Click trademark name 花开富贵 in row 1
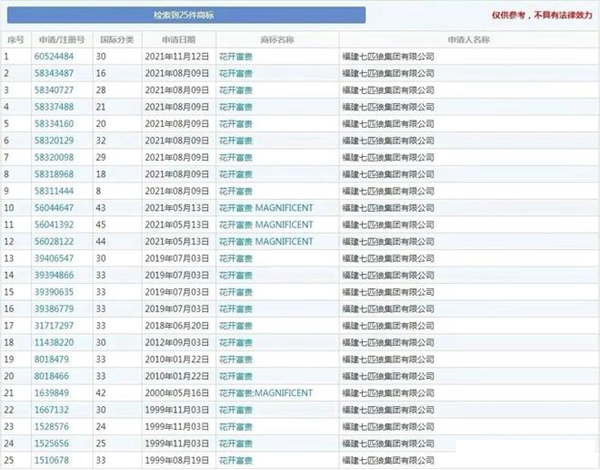 pyautogui.click(x=236, y=57)
